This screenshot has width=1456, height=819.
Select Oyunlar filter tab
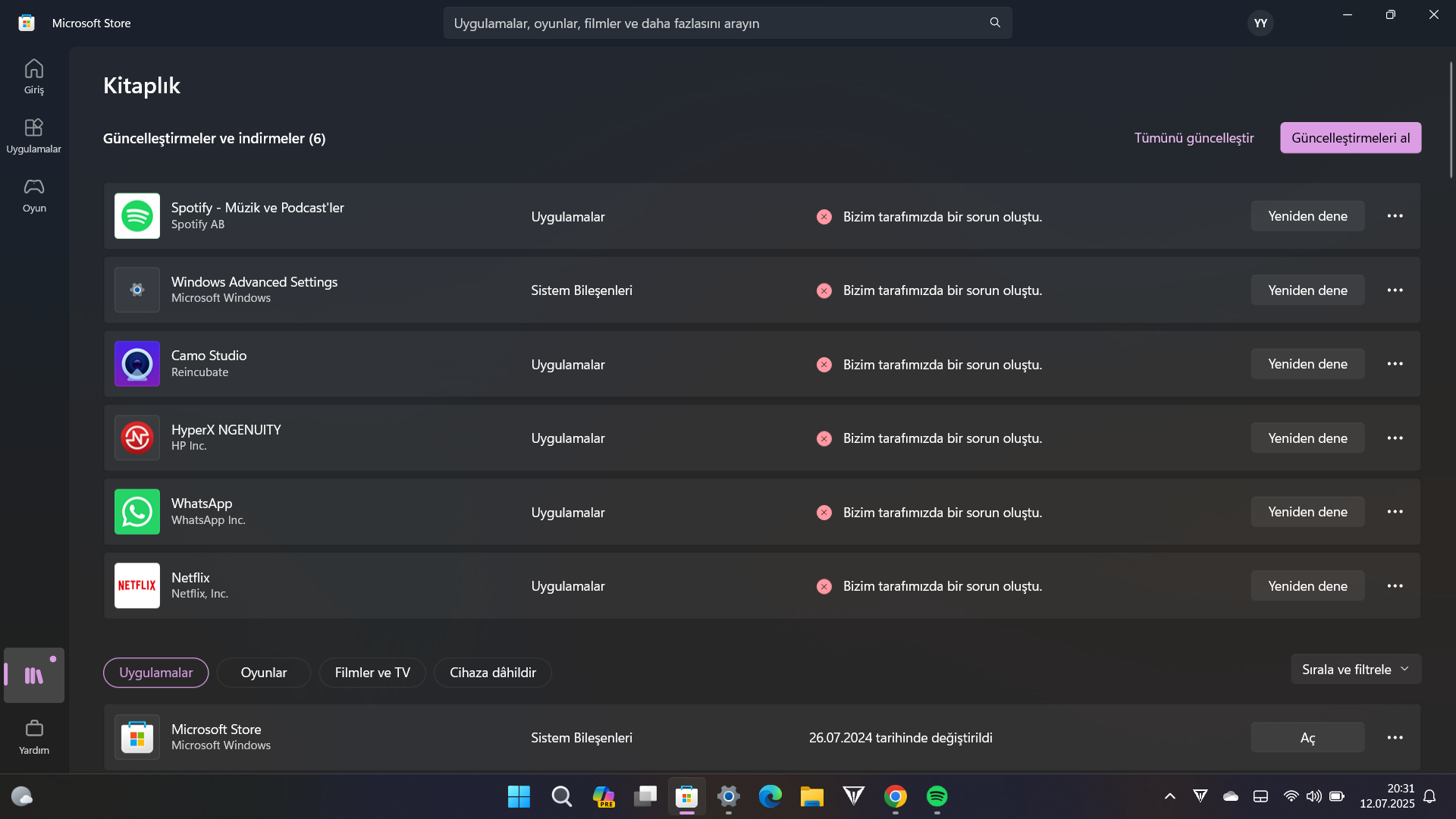[263, 673]
